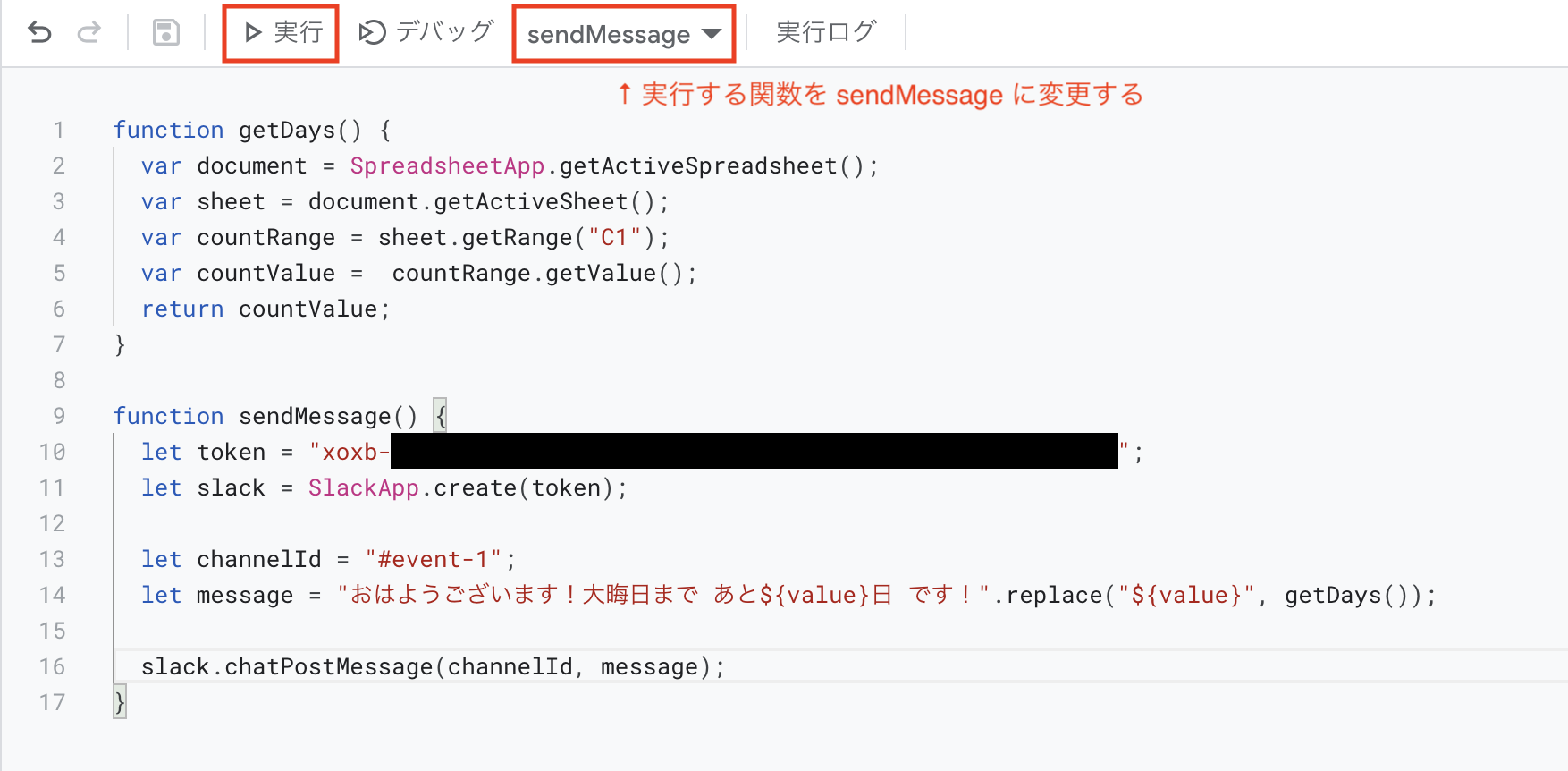Click the 実行 button to run the script
1568x771 pixels.
pos(280,31)
